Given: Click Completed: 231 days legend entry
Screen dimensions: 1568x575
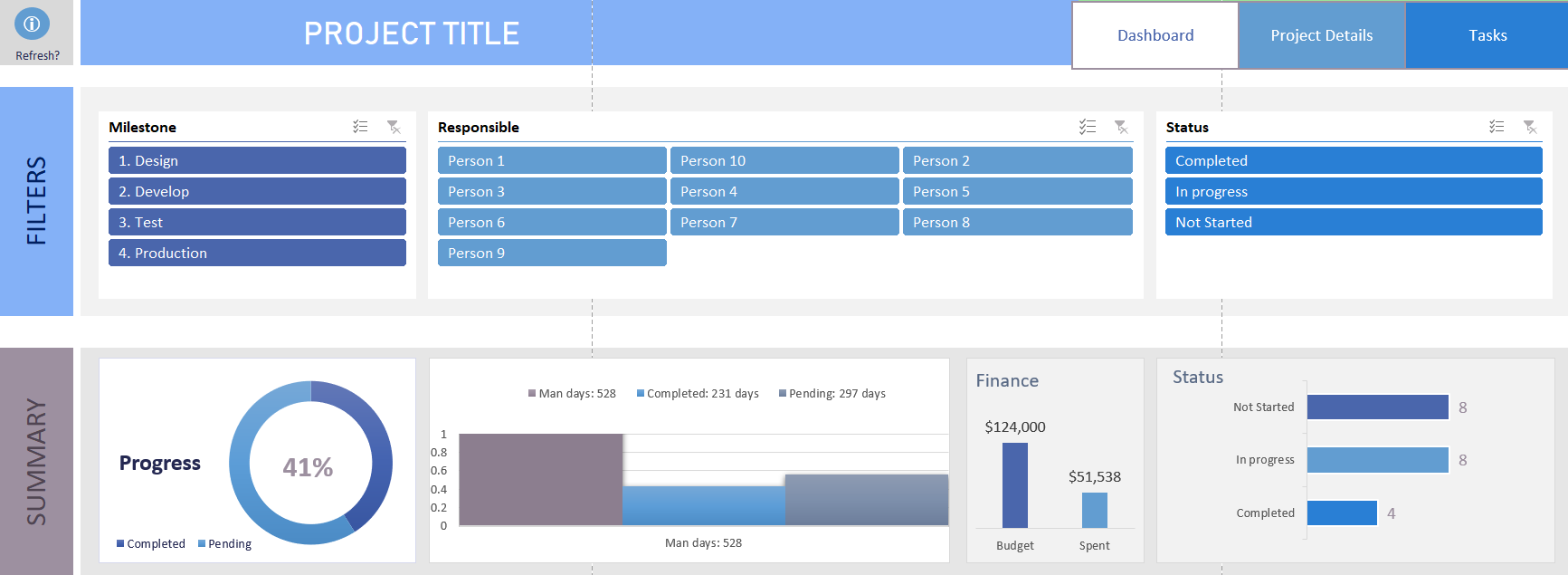Looking at the screenshot, I should (698, 393).
